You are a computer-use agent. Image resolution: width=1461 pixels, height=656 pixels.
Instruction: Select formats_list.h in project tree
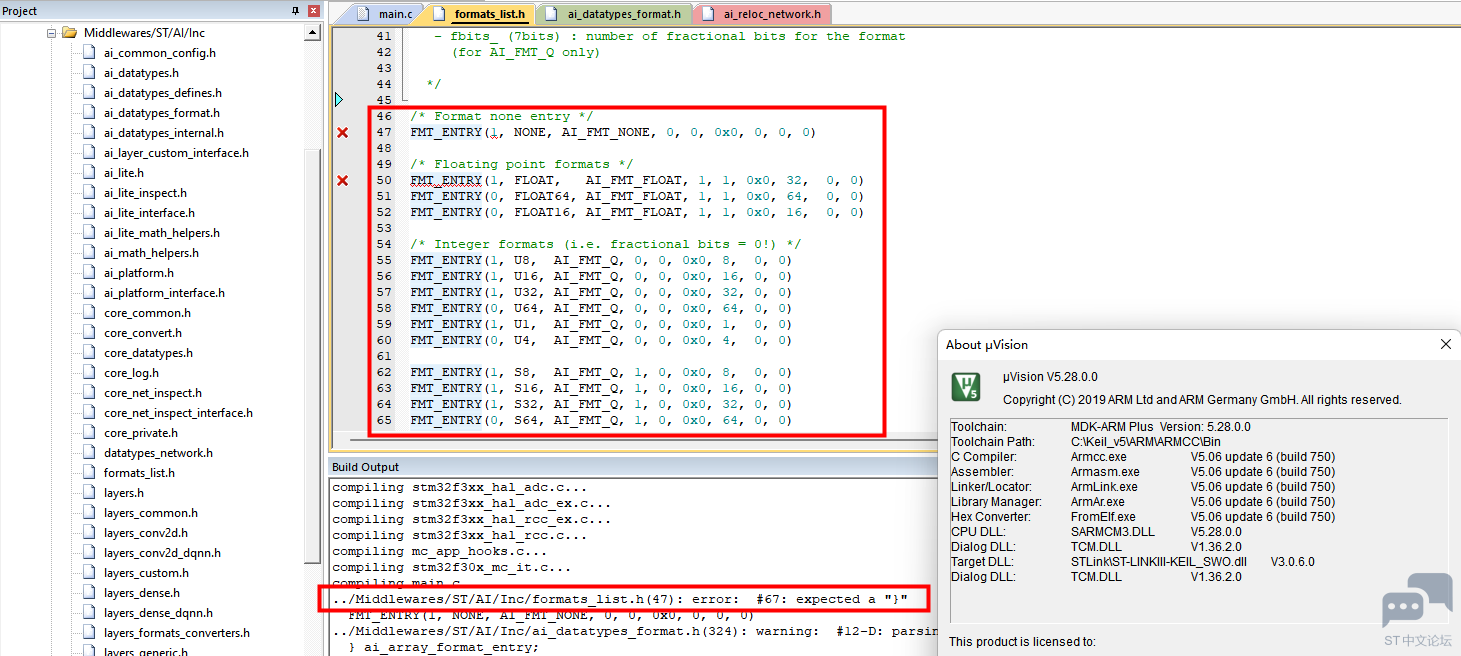pos(139,473)
